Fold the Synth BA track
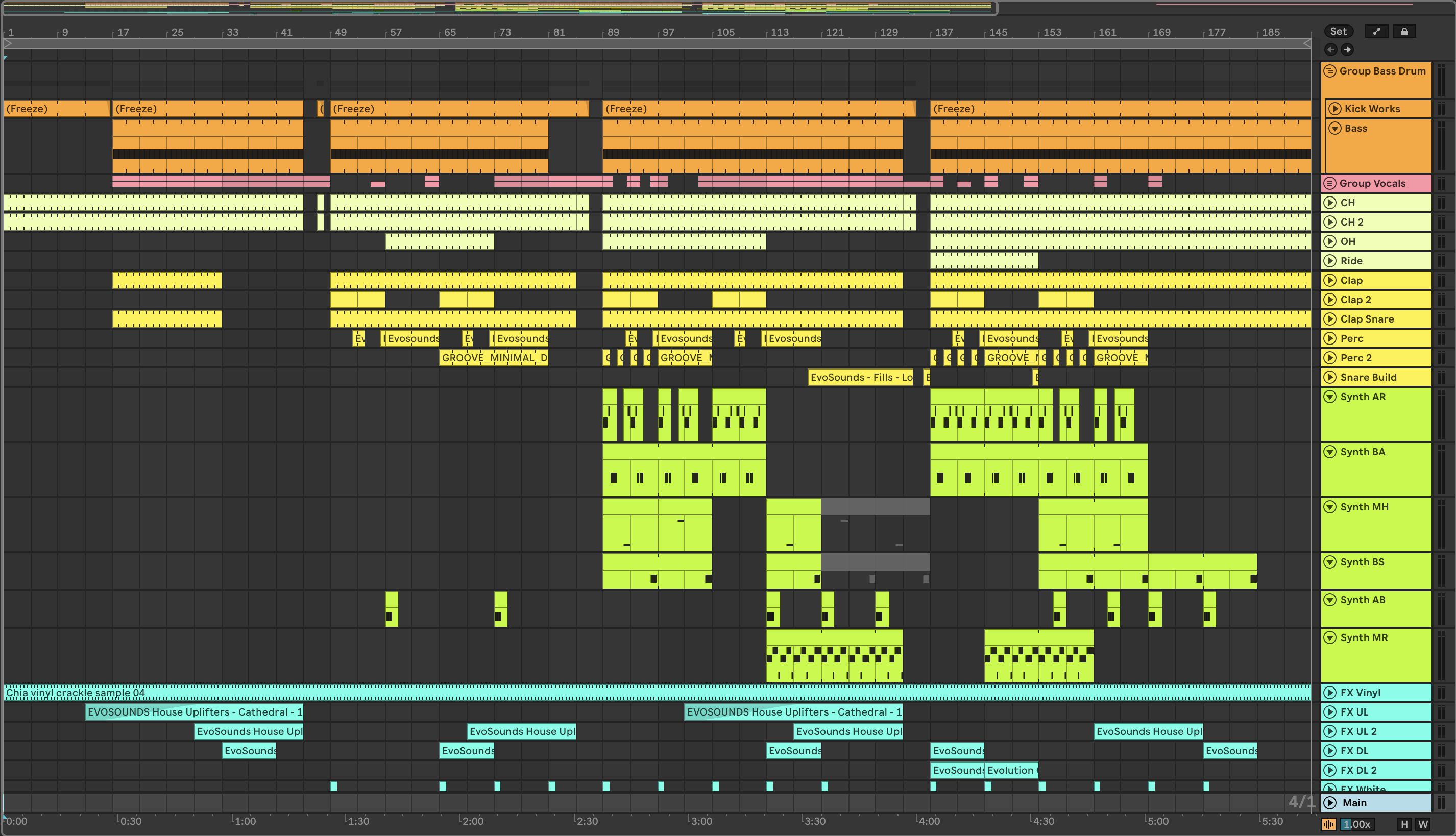Viewport: 1456px width, 836px height. (x=1330, y=452)
